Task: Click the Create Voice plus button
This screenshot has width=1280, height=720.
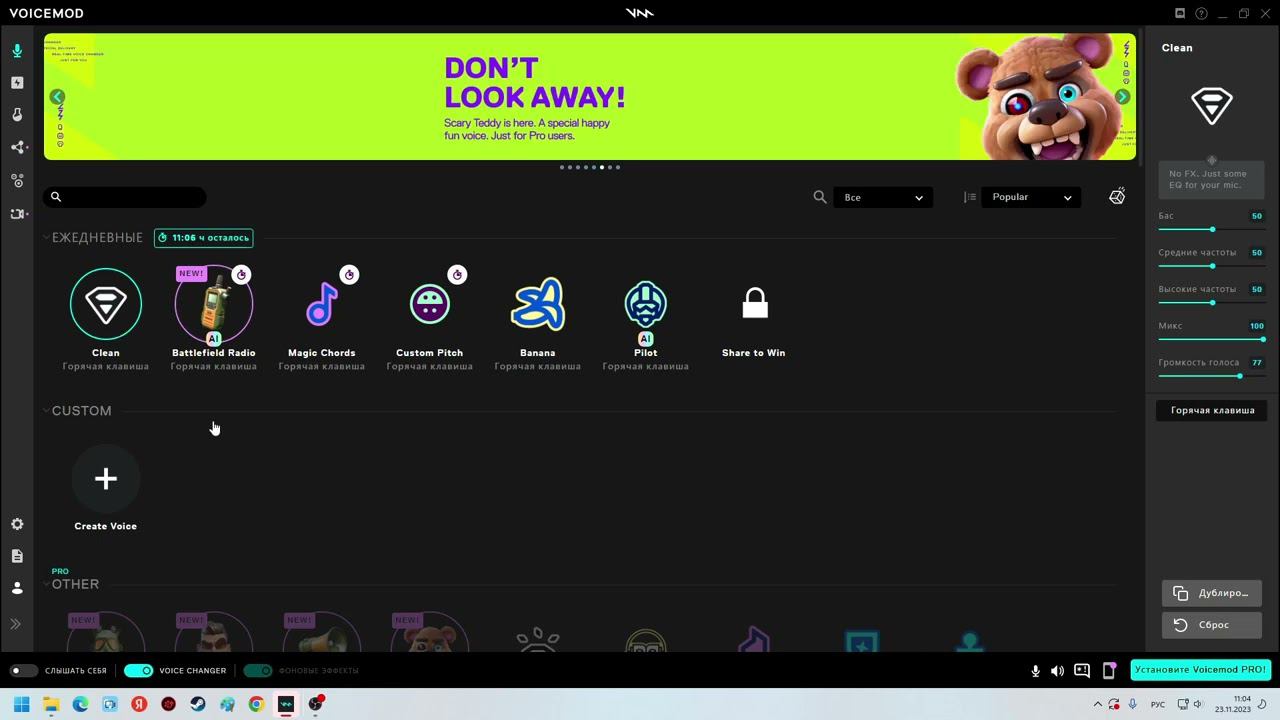Action: (x=106, y=479)
